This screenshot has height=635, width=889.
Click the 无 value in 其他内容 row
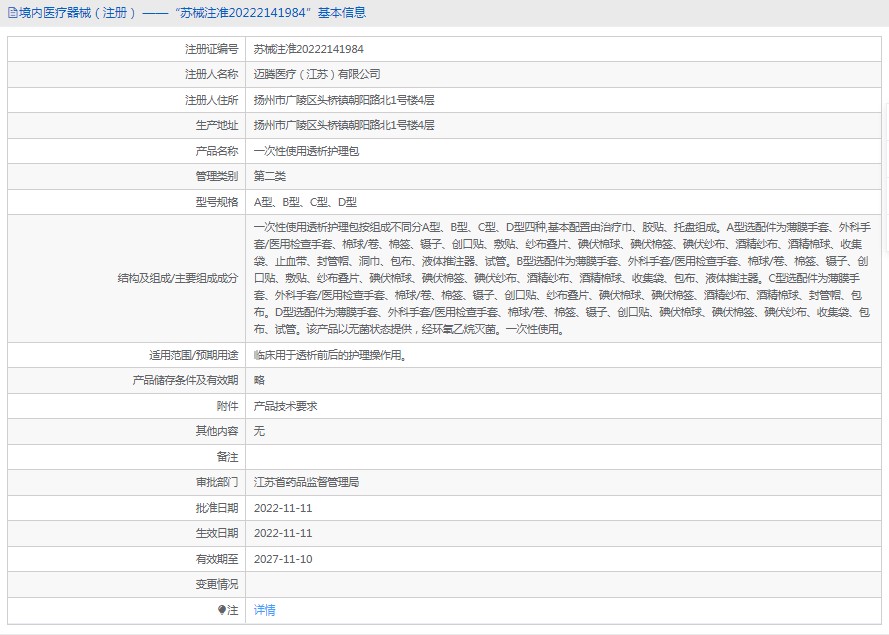pyautogui.click(x=259, y=431)
